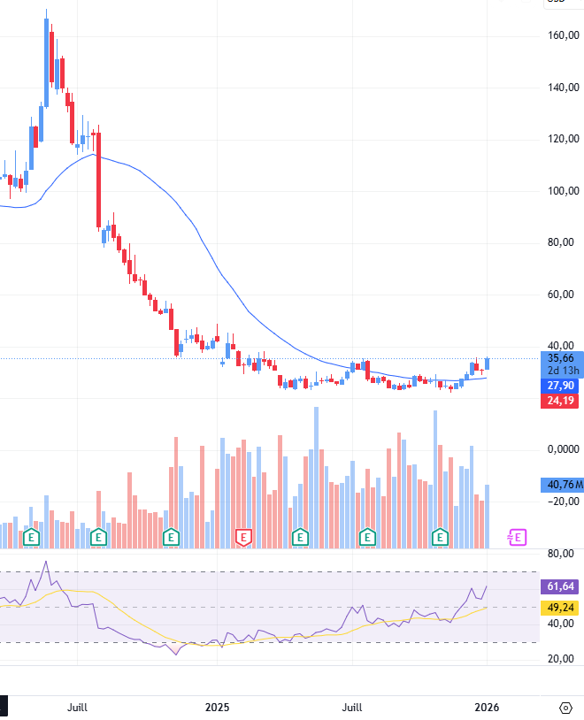Open green earnings marker just left of 2025
Viewport: 584px width, 720px height.
click(171, 537)
